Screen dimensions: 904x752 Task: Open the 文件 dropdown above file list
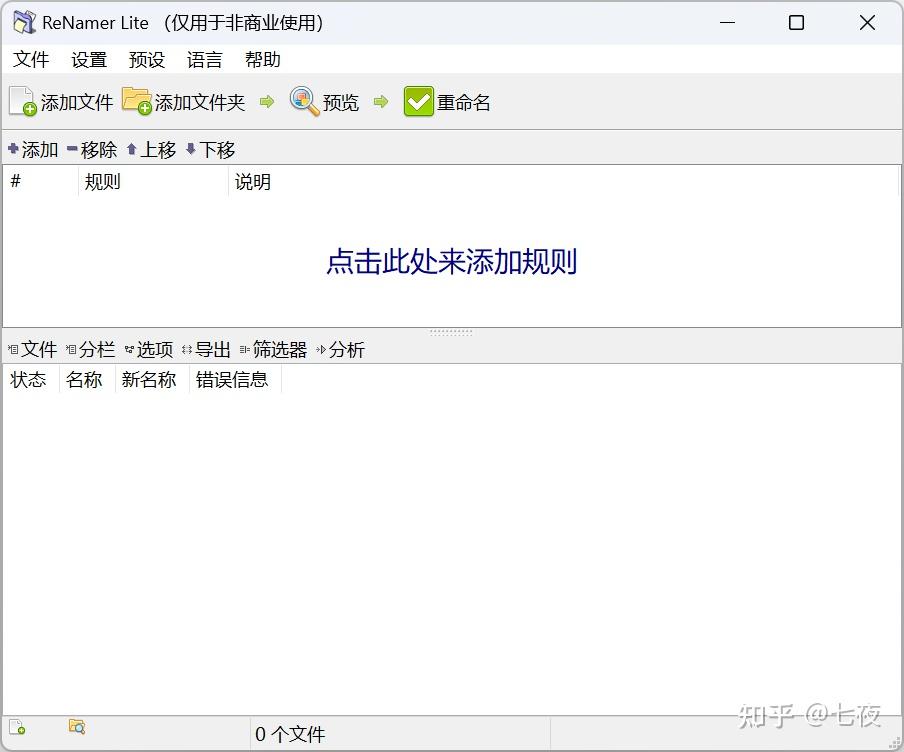(32, 349)
